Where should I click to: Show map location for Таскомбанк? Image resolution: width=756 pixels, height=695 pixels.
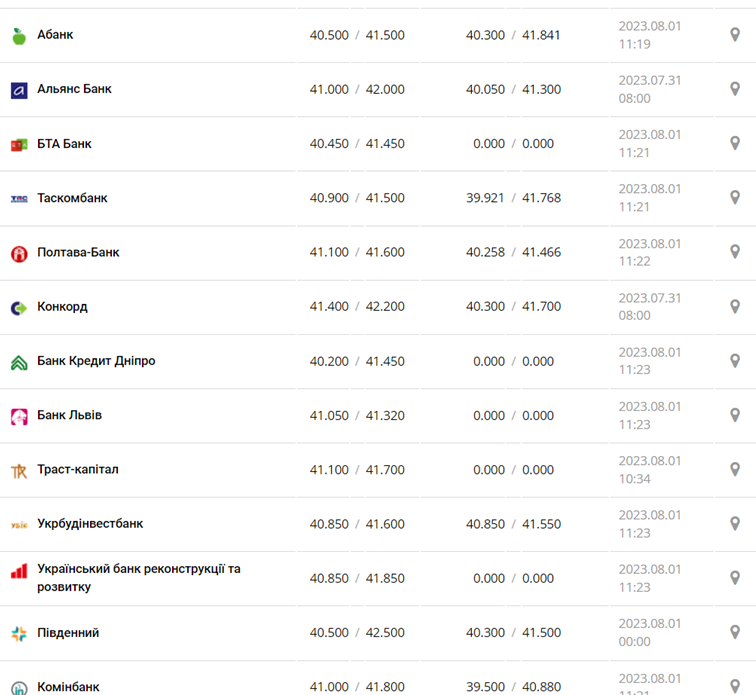735,198
